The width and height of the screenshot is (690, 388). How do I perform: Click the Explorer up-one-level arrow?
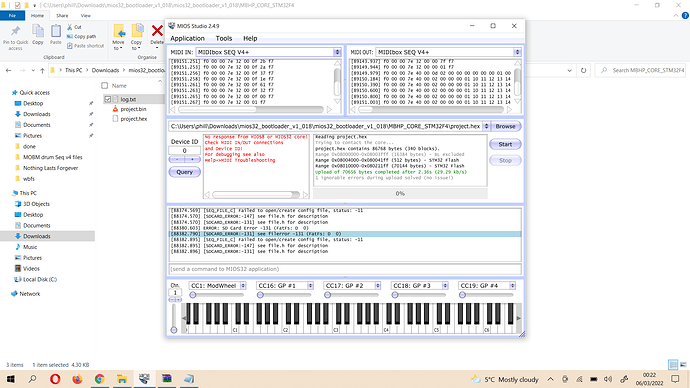click(x=42, y=70)
